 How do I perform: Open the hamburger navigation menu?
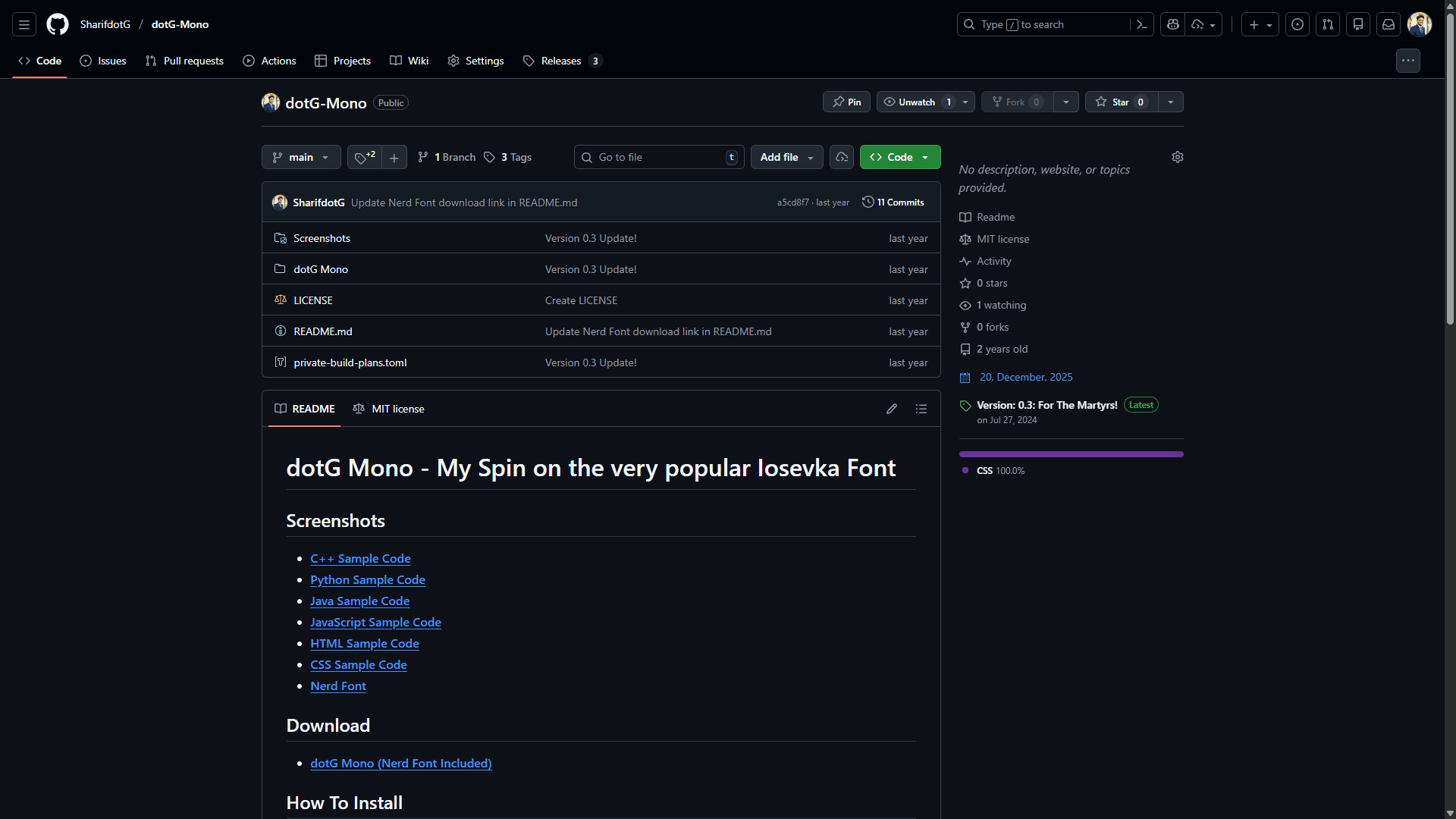[24, 24]
